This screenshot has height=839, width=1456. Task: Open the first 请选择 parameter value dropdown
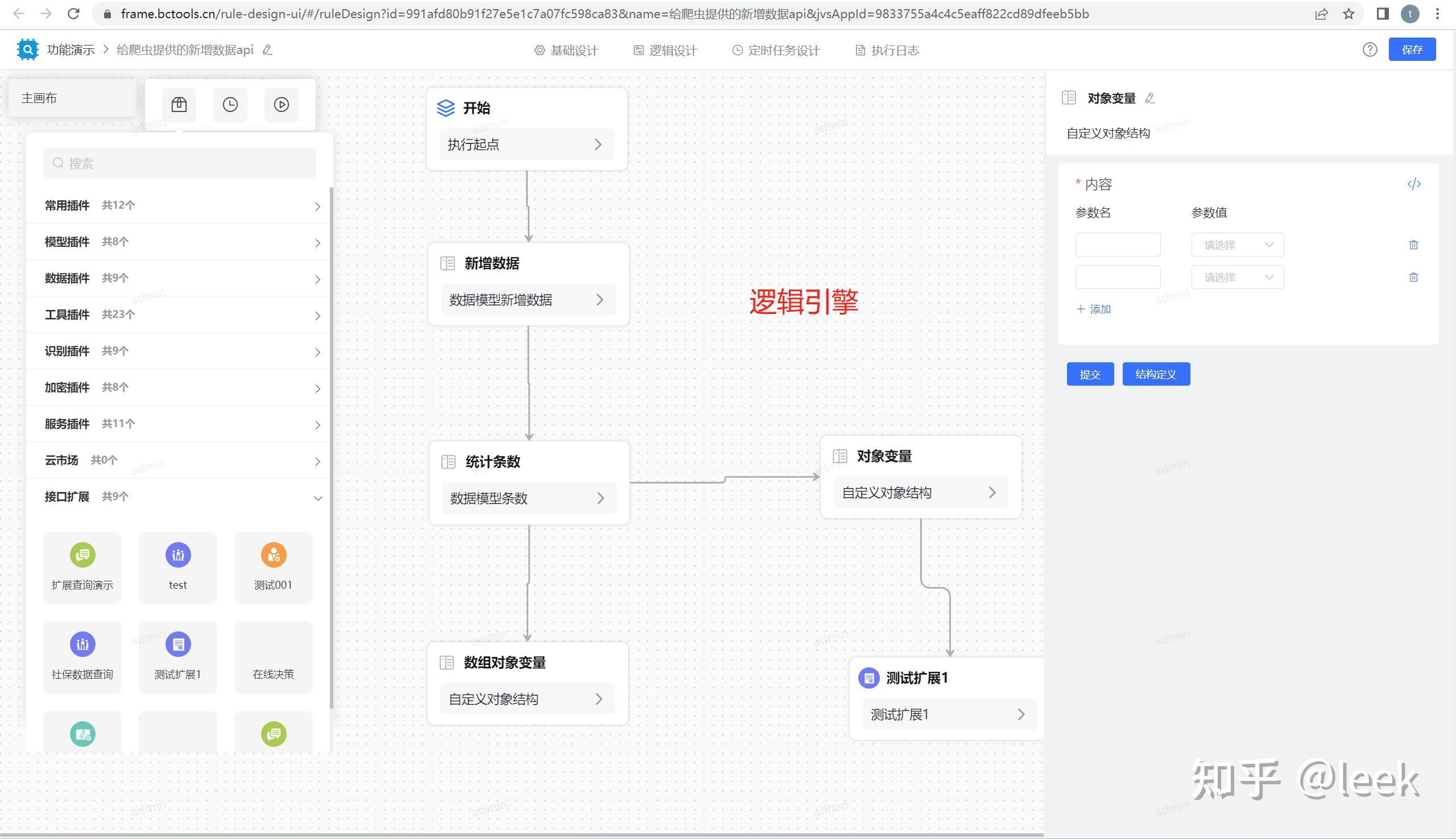pyautogui.click(x=1237, y=245)
